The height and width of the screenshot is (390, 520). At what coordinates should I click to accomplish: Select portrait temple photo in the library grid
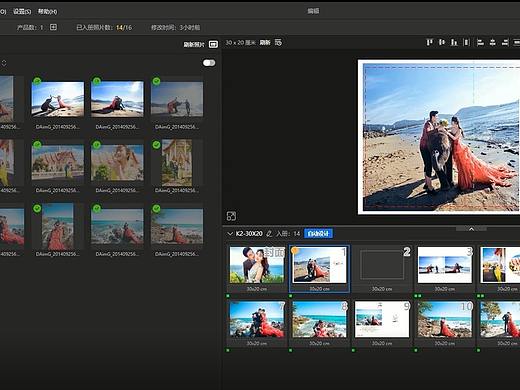click(177, 163)
